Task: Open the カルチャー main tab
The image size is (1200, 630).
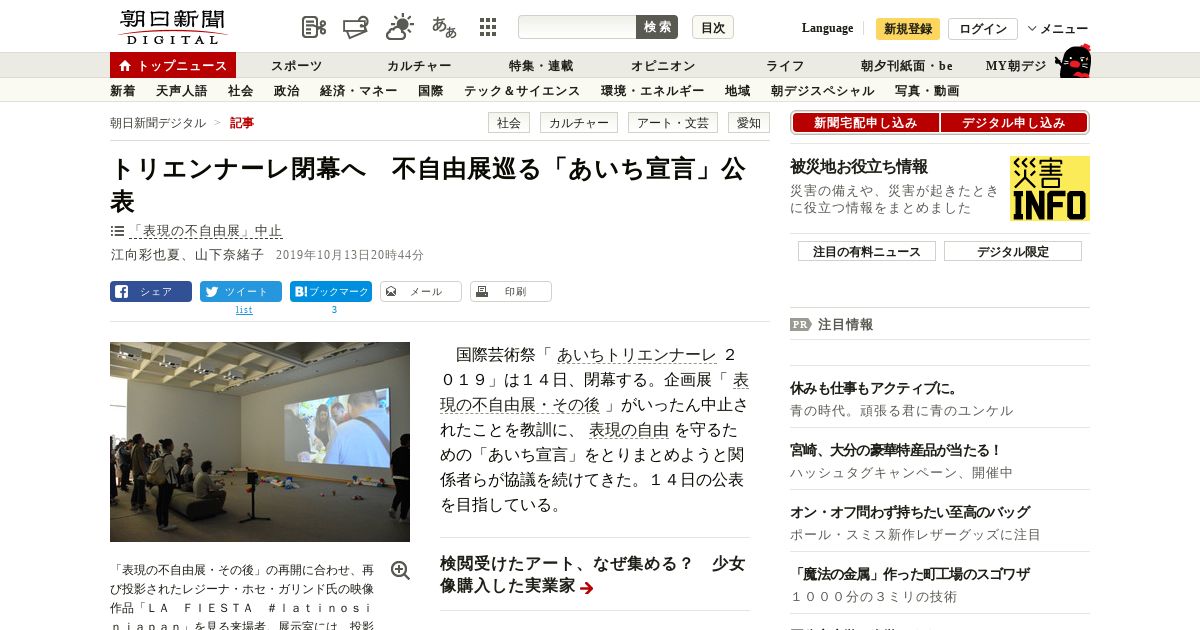Action: coord(419,66)
